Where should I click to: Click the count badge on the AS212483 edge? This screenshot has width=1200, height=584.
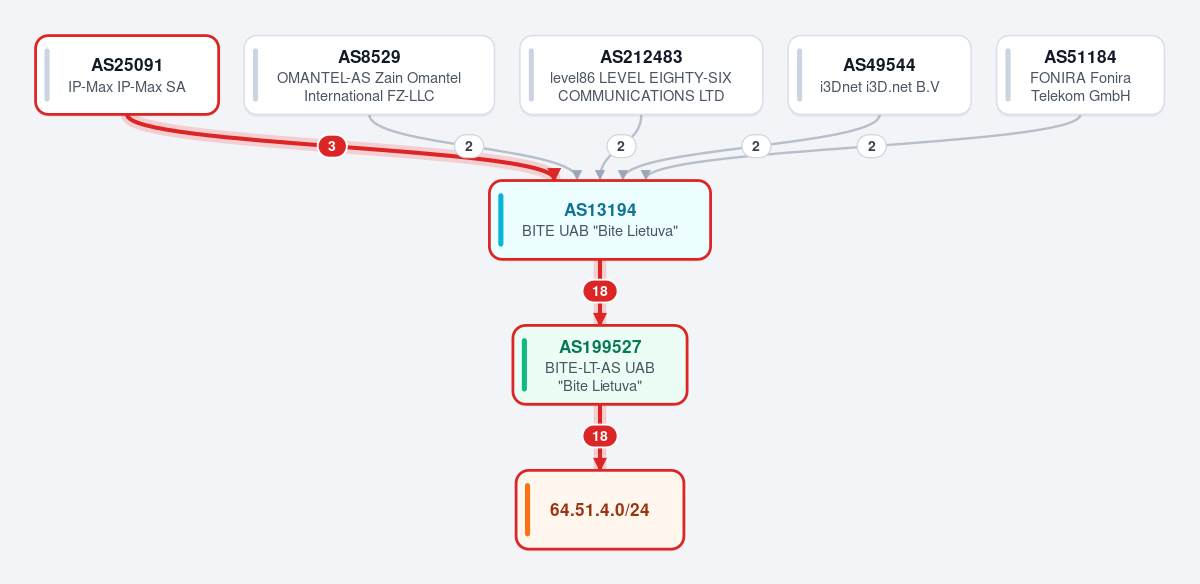(621, 147)
